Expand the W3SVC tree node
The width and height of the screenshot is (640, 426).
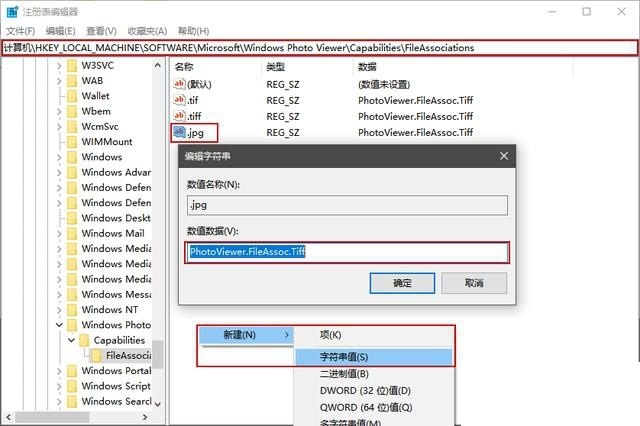(59, 66)
